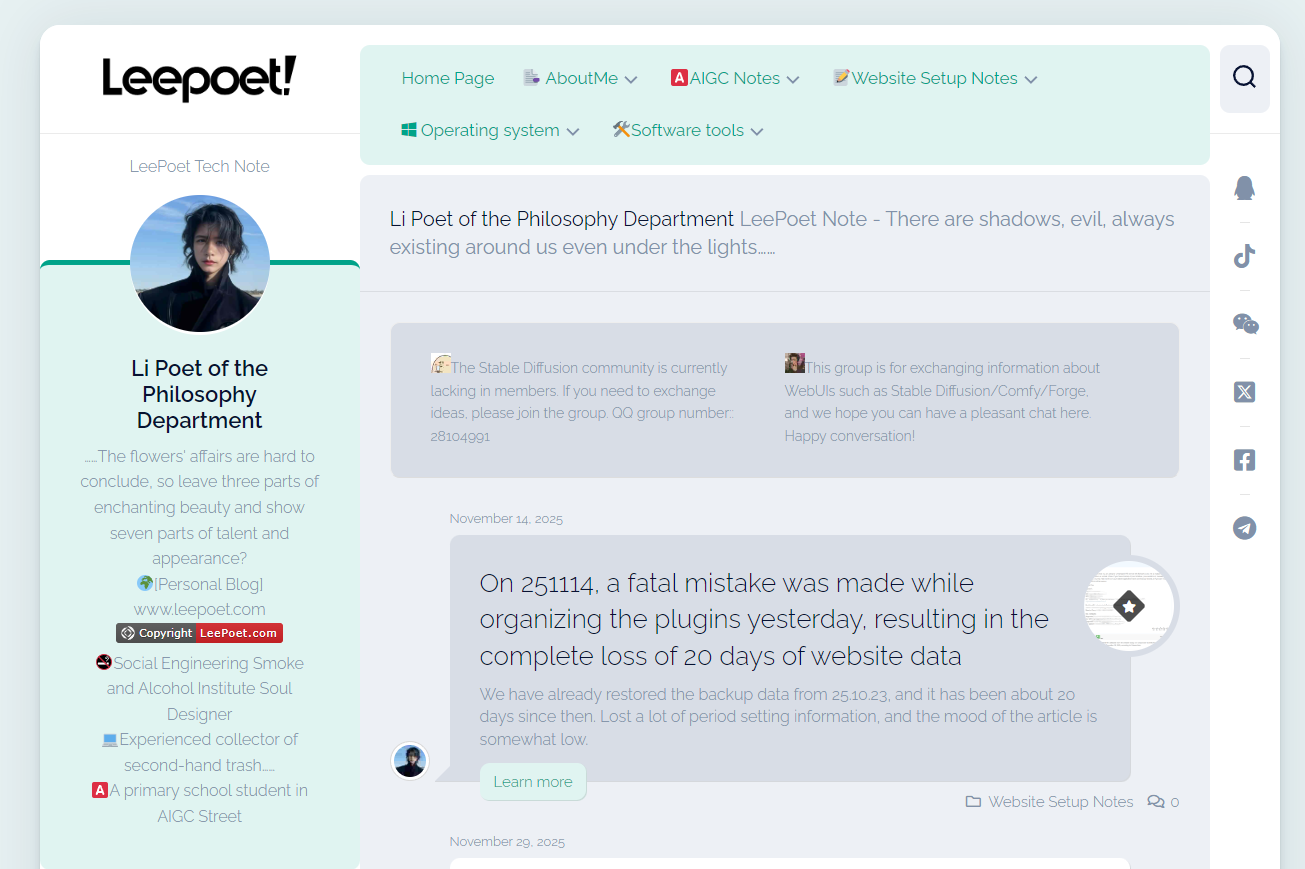1305x869 pixels.
Task: Expand the Software tools dropdown menu
Action: click(x=688, y=130)
